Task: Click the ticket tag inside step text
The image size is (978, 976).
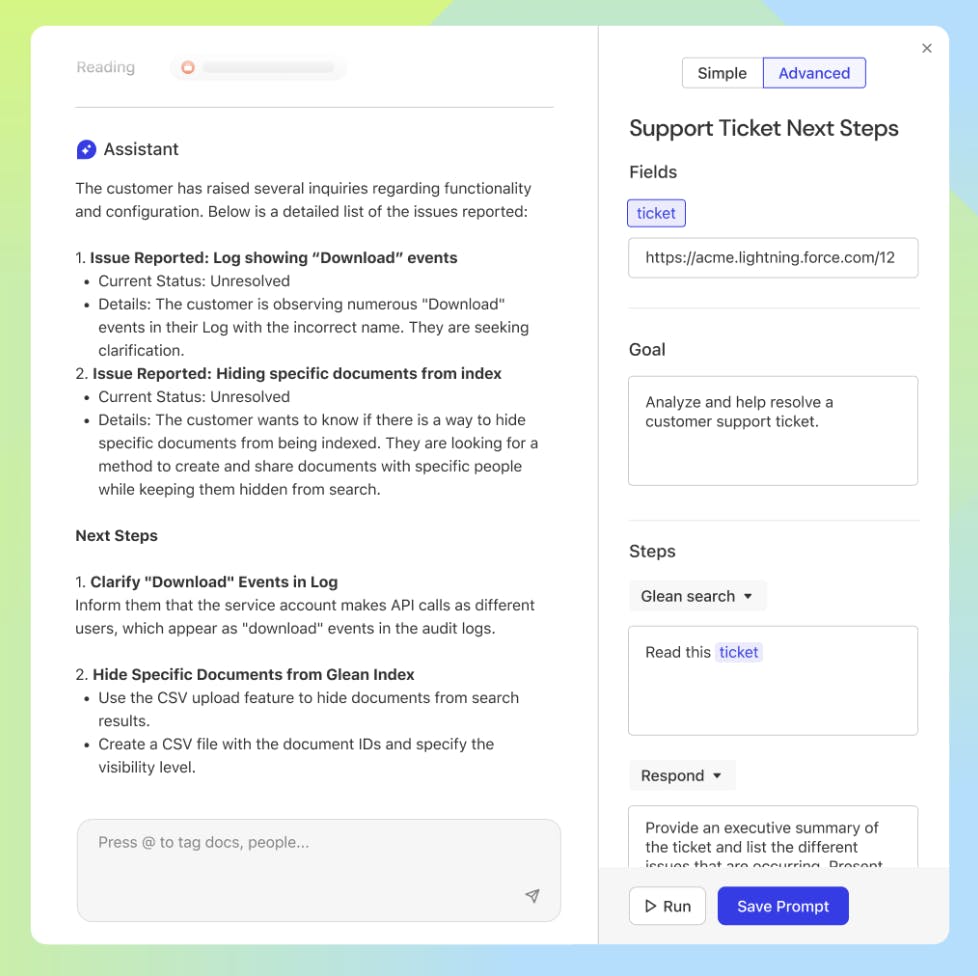Action: tap(739, 652)
